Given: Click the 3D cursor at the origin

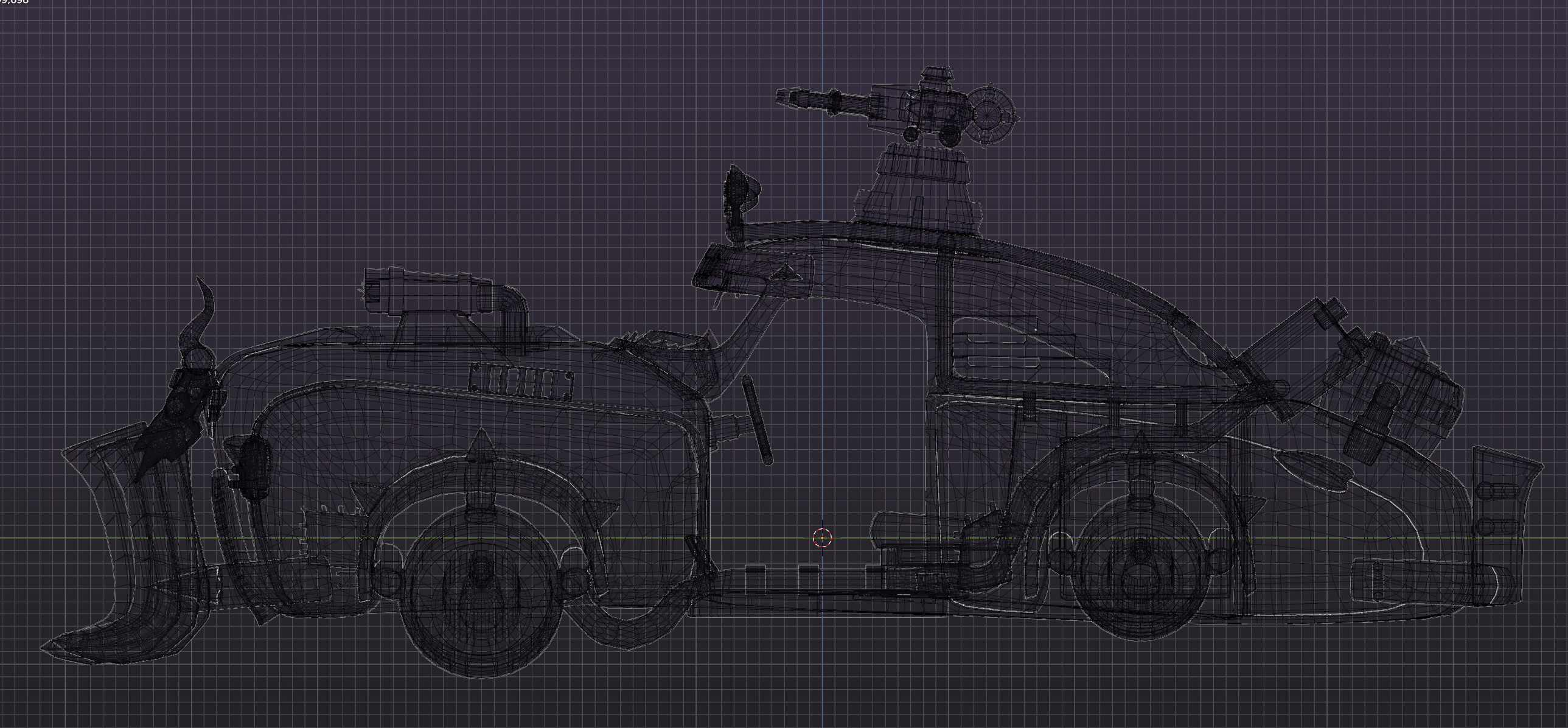Looking at the screenshot, I should coord(823,537).
